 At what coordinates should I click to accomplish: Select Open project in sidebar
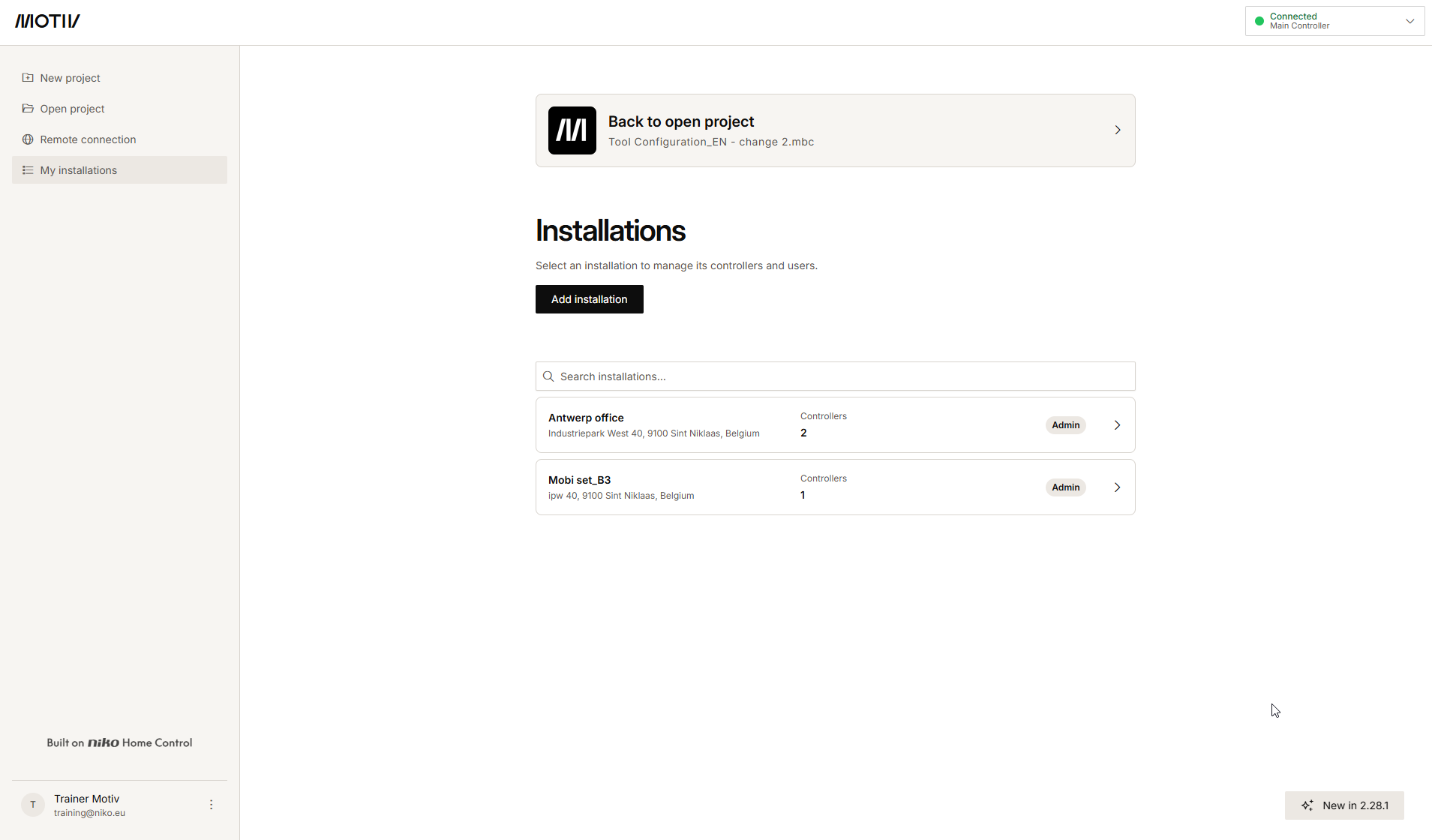click(x=119, y=109)
